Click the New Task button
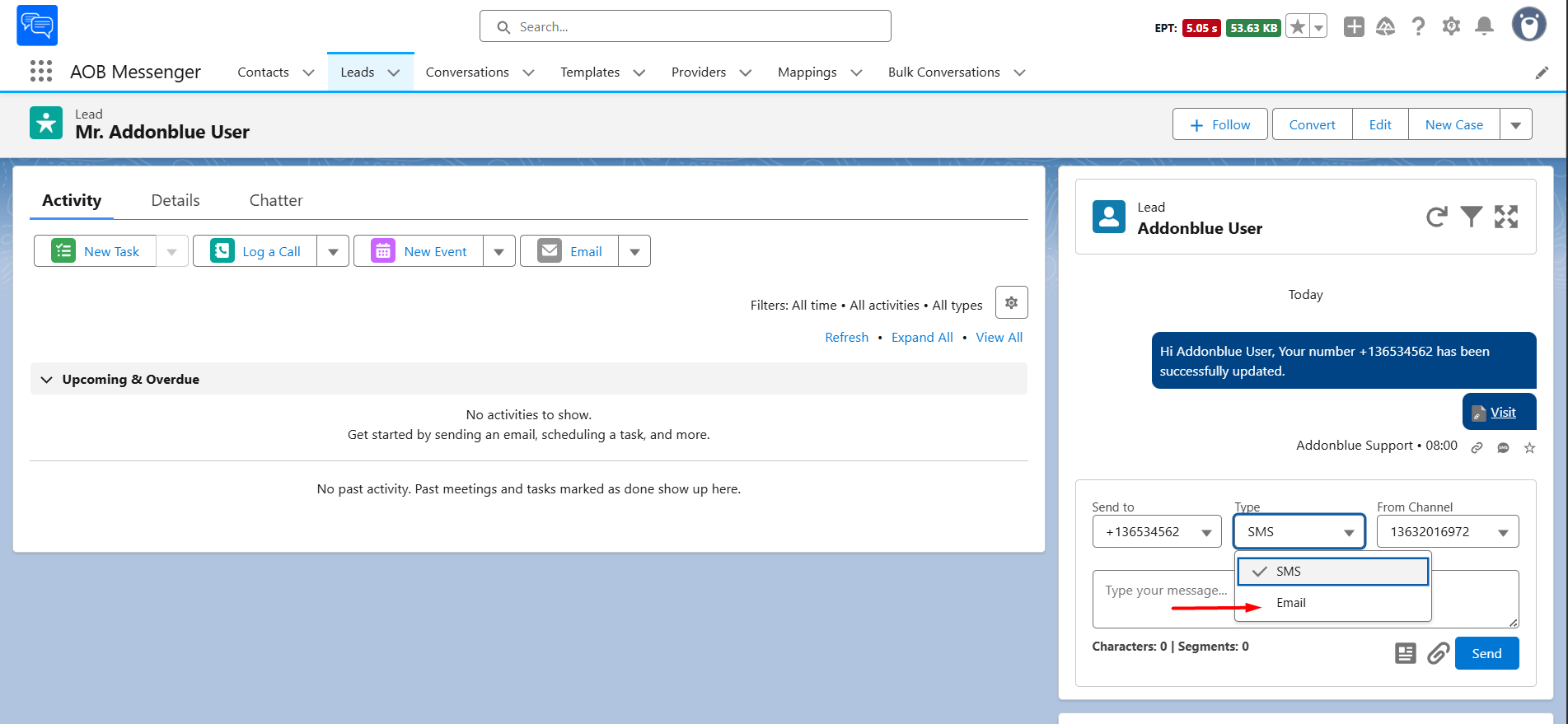This screenshot has width=1568, height=724. point(96,251)
